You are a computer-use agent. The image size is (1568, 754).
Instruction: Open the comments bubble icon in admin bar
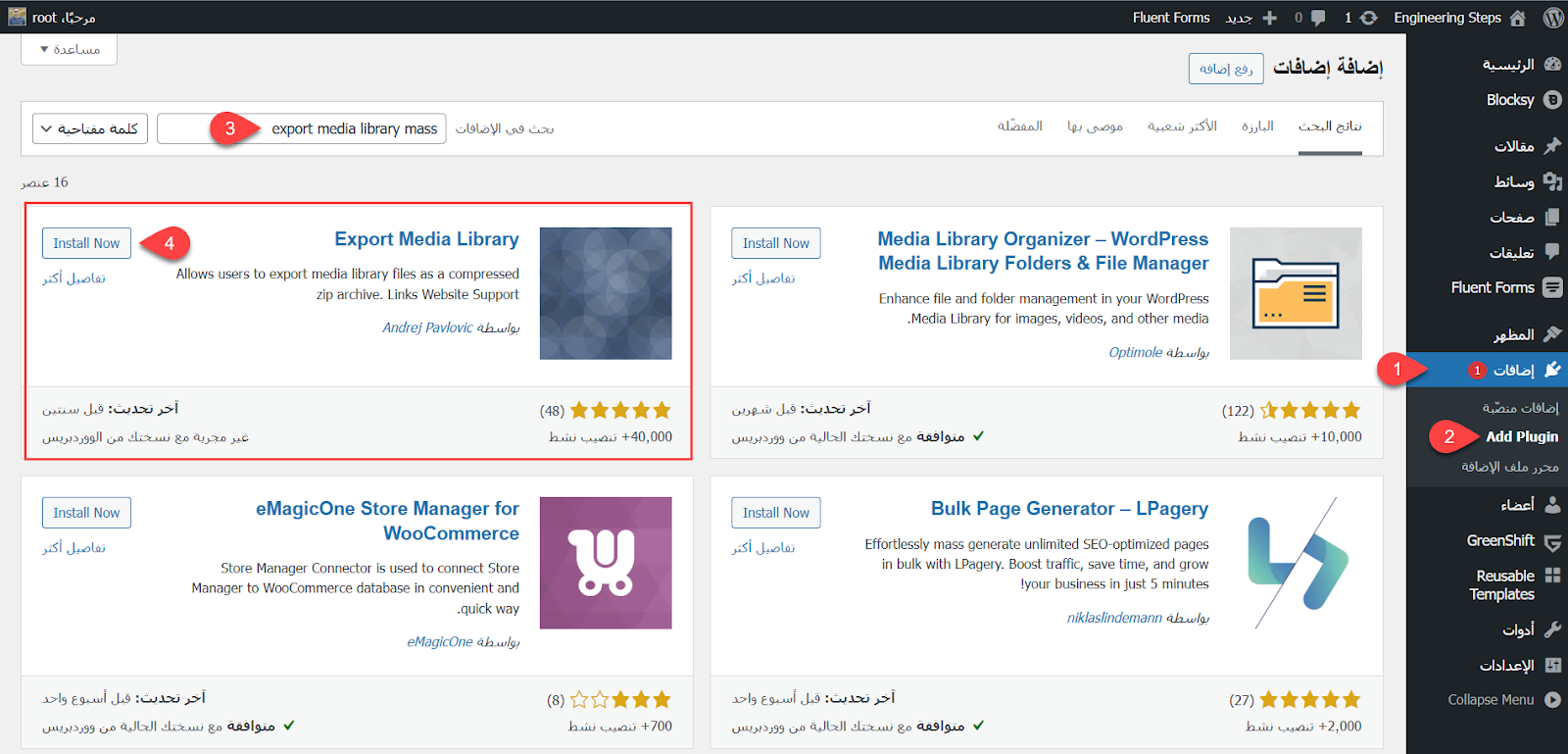click(1318, 18)
